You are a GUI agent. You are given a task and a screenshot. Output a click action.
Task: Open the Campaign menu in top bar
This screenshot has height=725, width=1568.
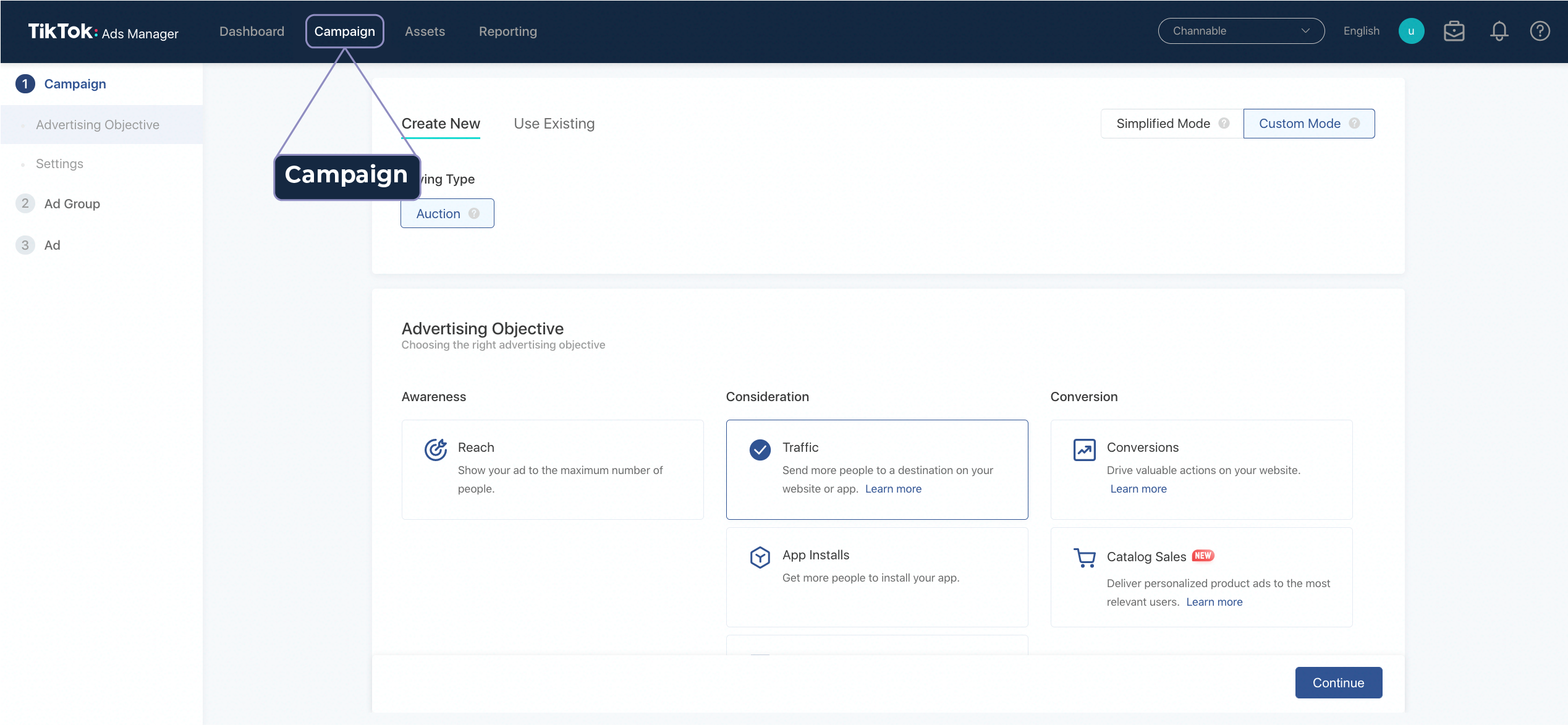tap(344, 31)
